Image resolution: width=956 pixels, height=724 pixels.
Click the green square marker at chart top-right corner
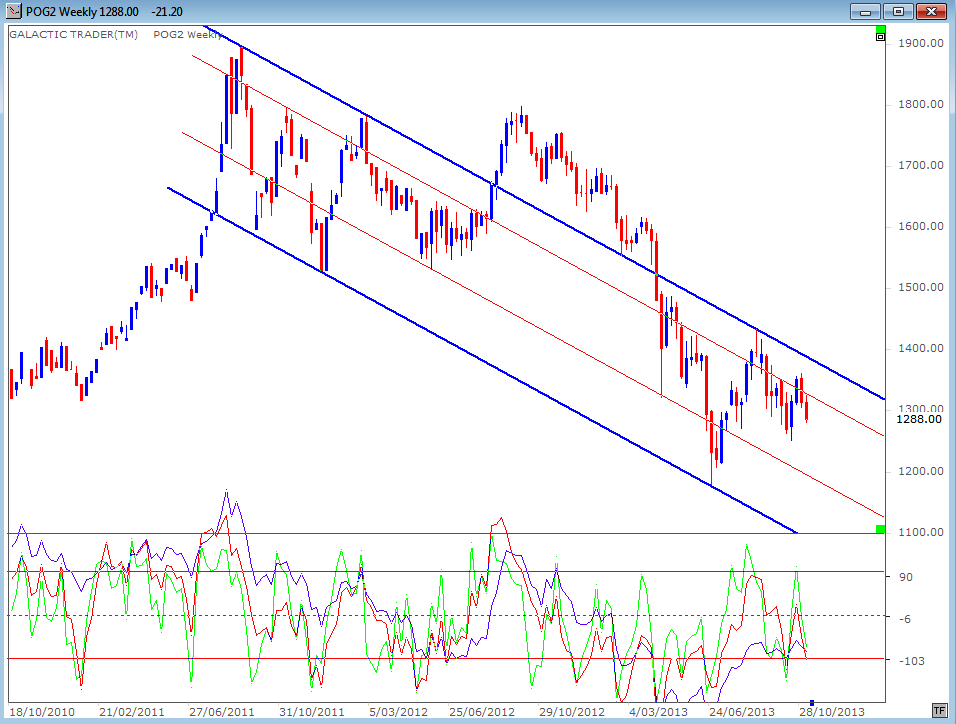pyautogui.click(x=880, y=29)
